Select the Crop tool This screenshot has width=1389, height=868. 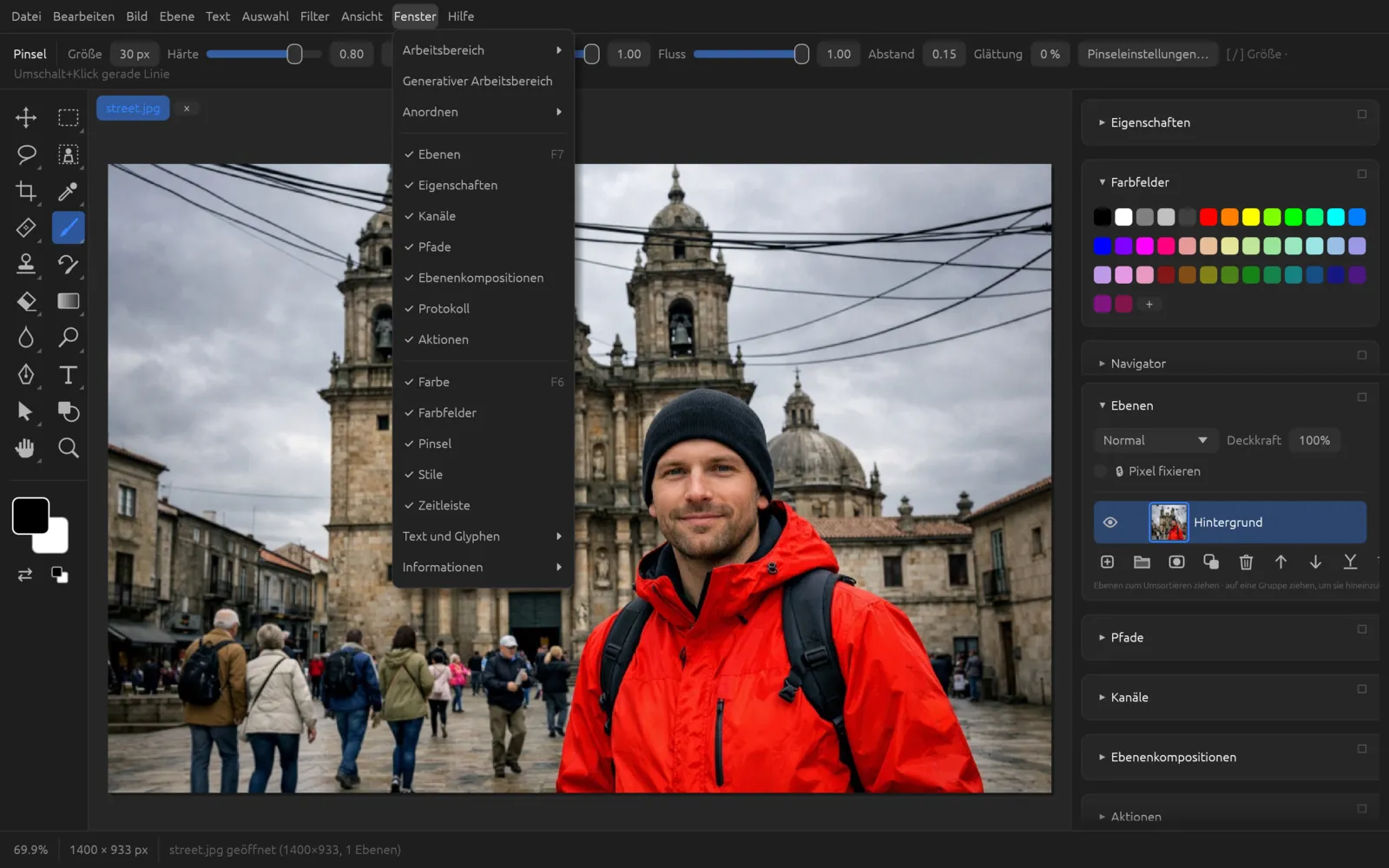[x=26, y=191]
